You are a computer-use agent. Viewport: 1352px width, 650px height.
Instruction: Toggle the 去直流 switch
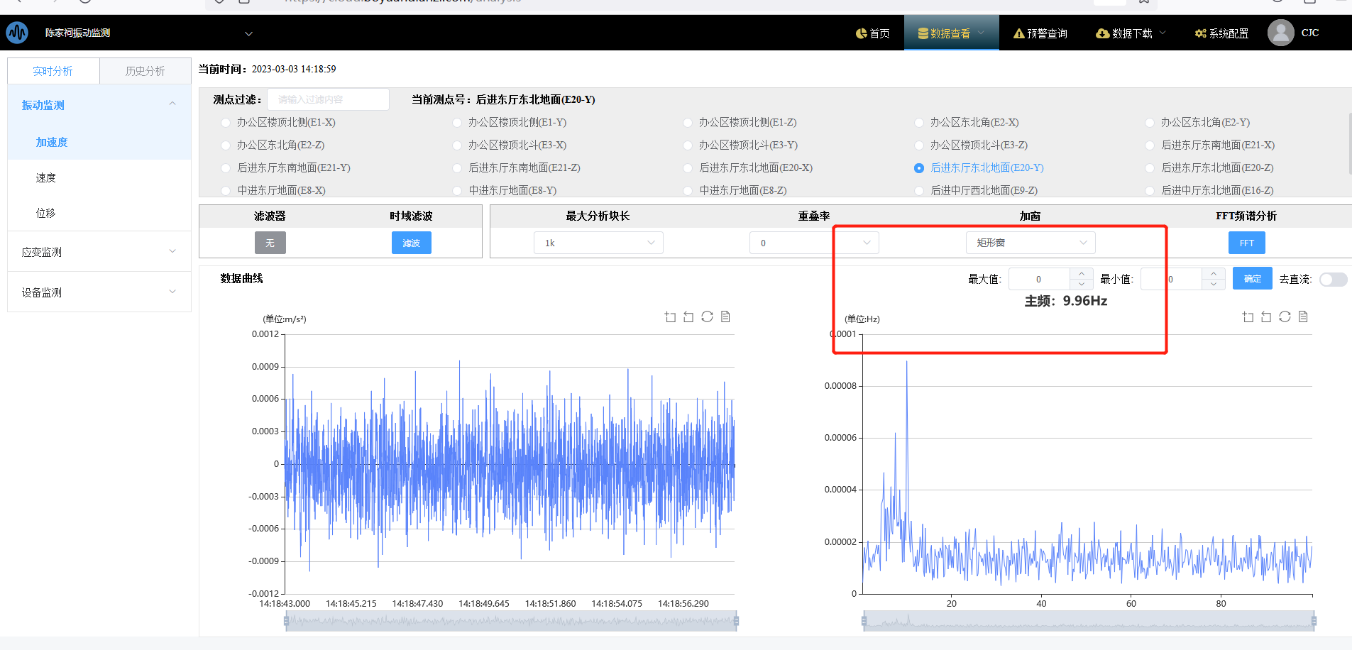pos(1332,279)
